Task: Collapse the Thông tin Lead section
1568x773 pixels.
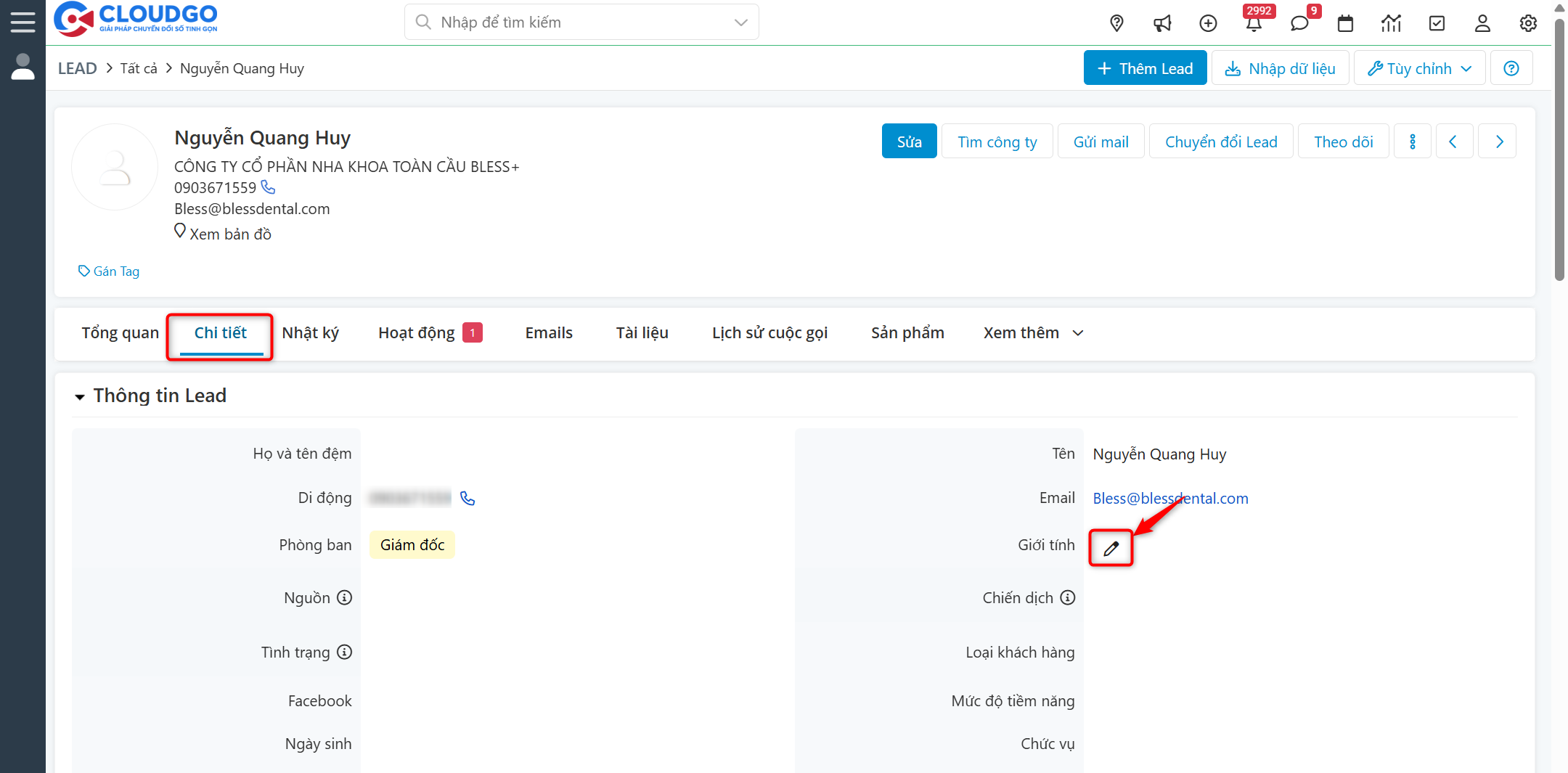Action: coord(80,396)
